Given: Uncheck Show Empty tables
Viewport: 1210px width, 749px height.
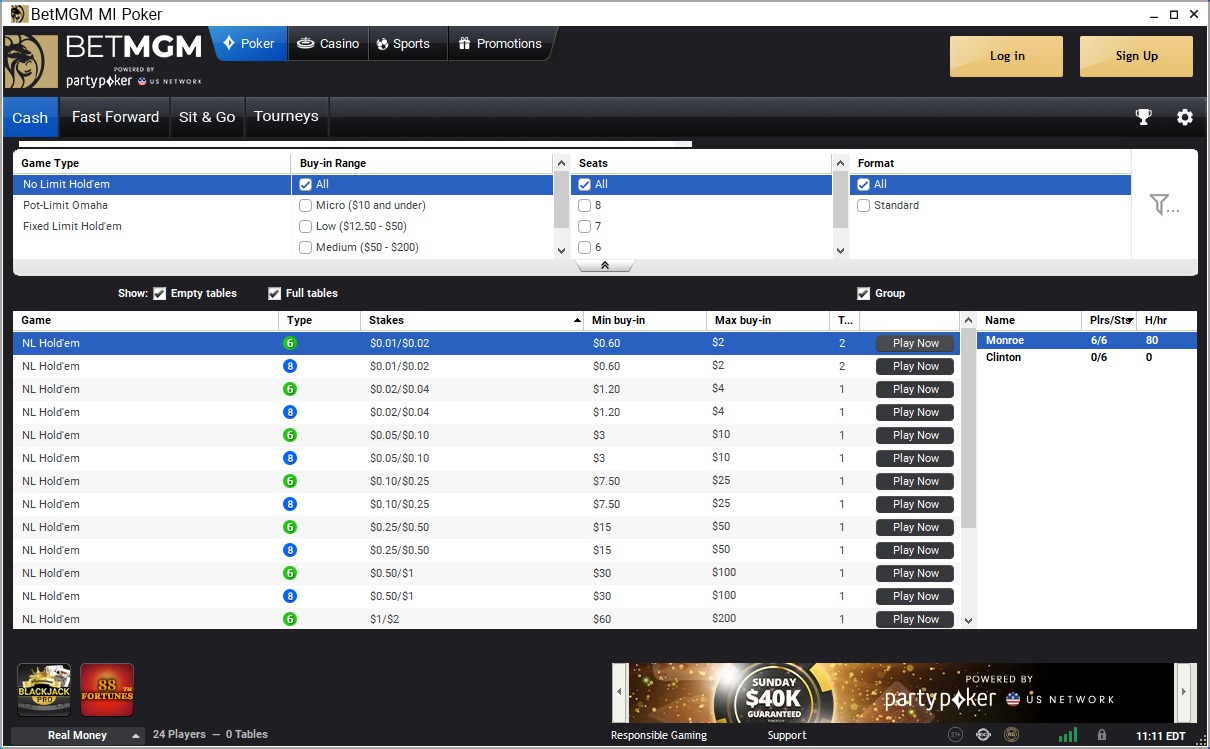Looking at the screenshot, I should pyautogui.click(x=160, y=293).
